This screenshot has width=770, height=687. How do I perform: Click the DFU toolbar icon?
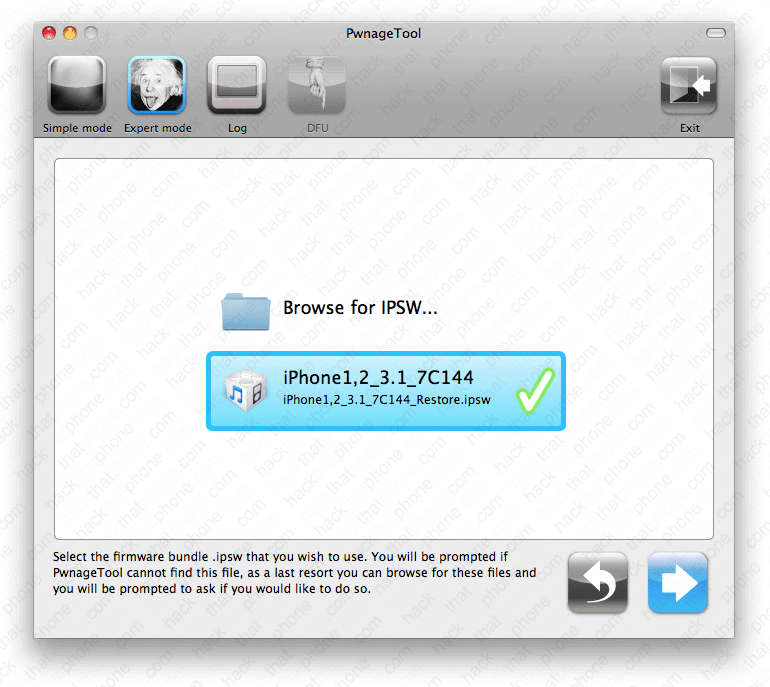coord(317,86)
